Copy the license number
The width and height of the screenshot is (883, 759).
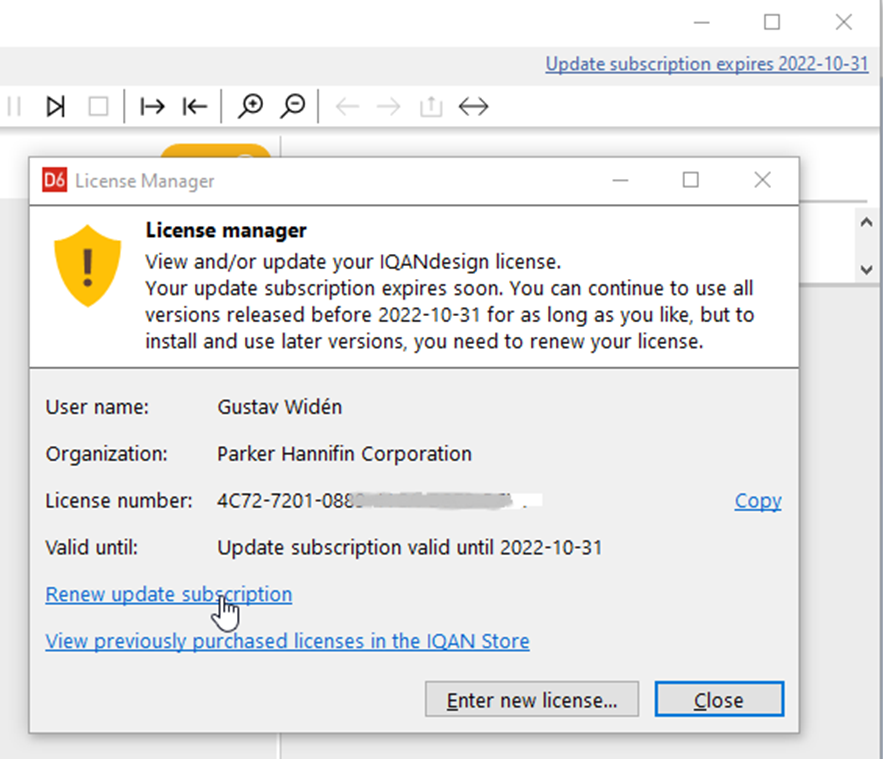point(758,501)
